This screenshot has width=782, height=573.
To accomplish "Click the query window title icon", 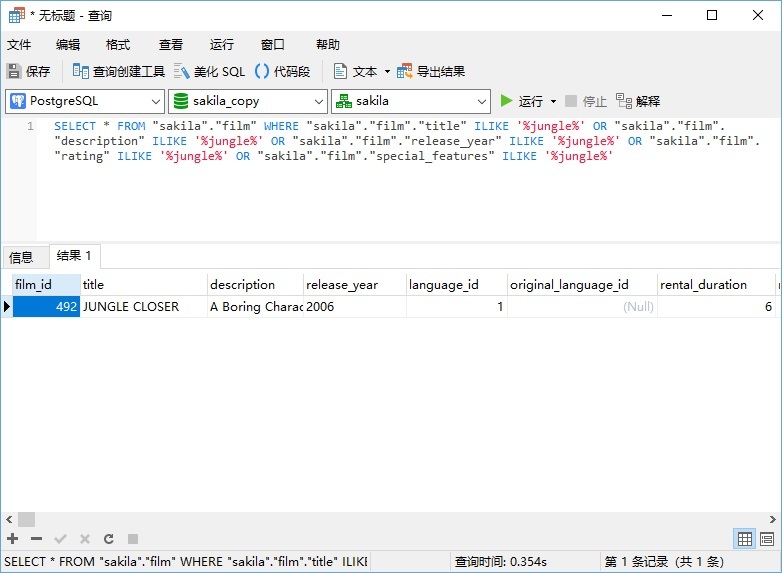I will pos(16,15).
